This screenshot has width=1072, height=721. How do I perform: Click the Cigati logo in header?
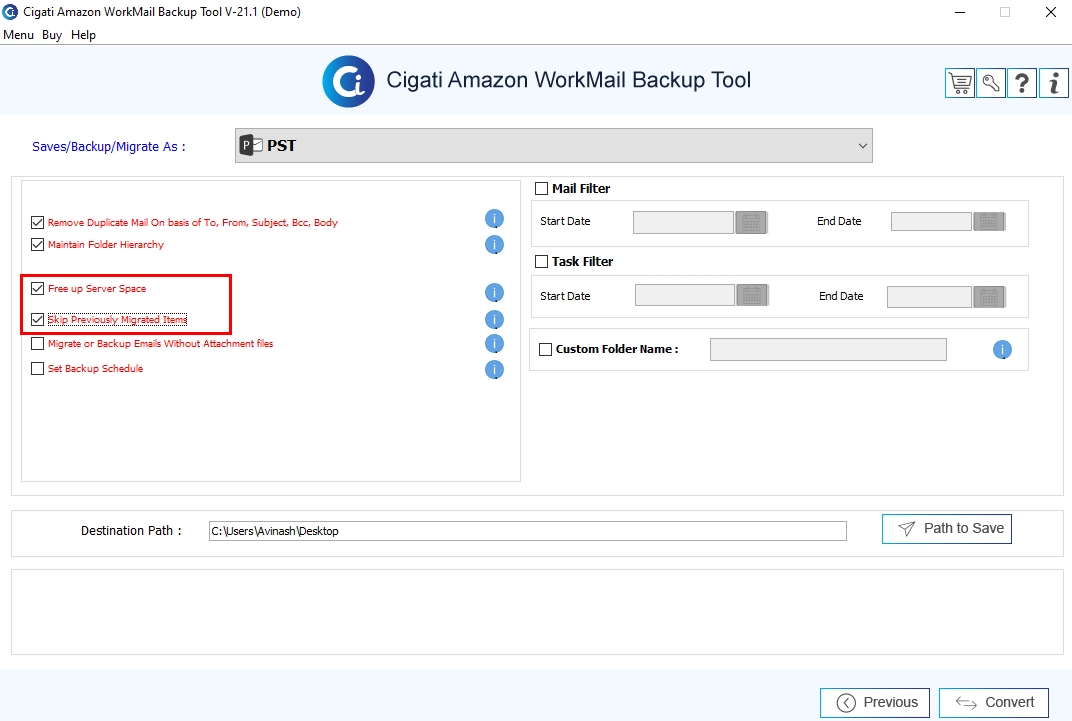tap(349, 81)
